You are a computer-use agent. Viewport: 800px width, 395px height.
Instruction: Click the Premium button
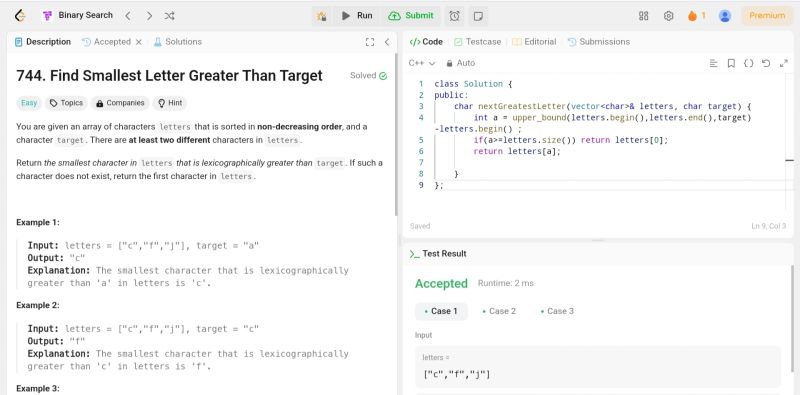coord(767,16)
